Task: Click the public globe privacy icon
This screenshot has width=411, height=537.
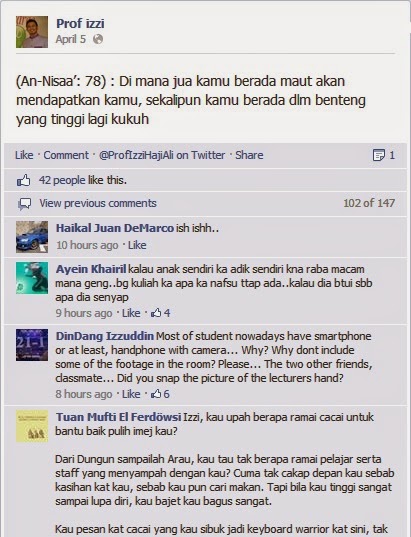Action: [98, 39]
